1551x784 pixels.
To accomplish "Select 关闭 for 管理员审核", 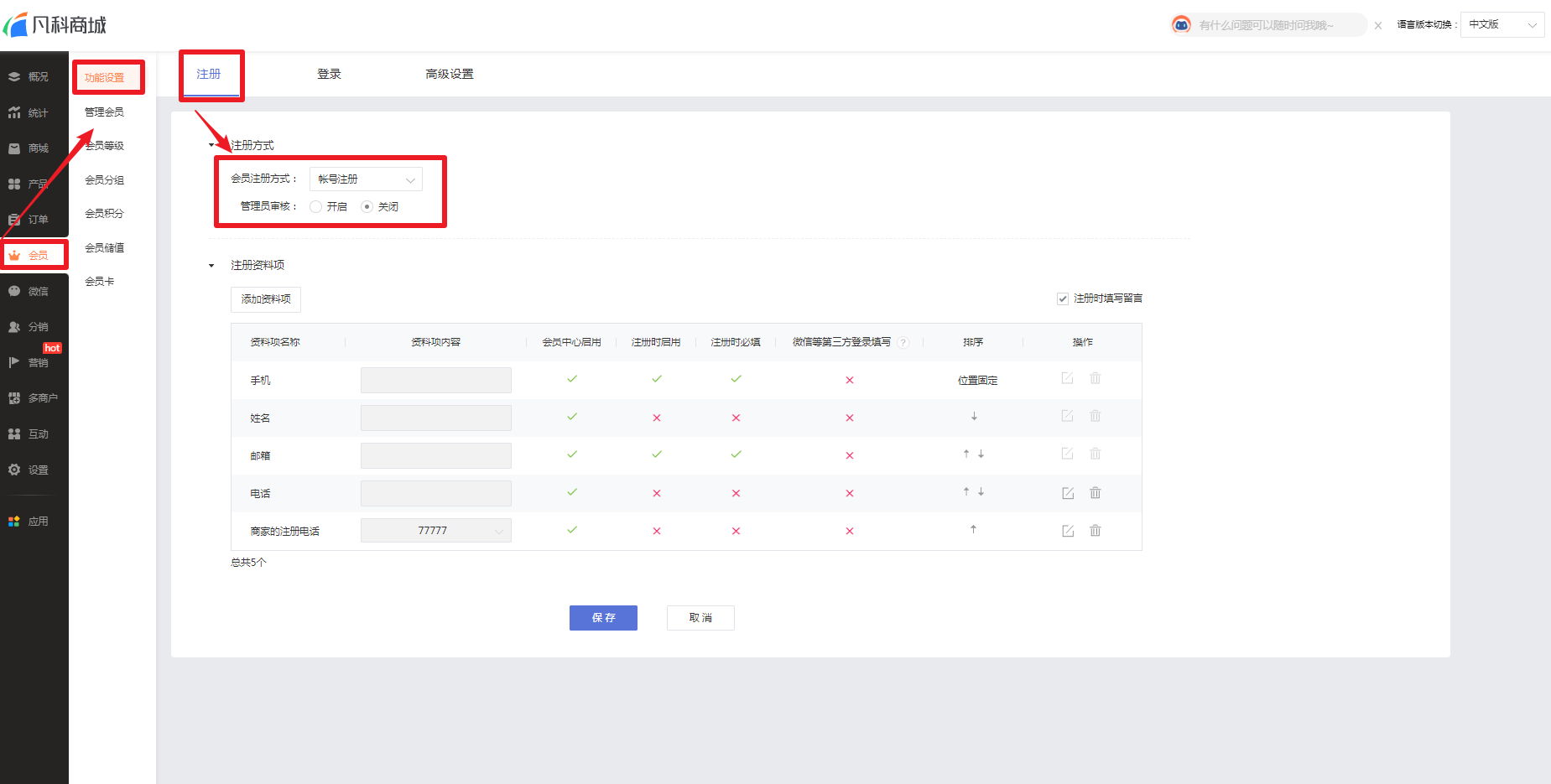I will coord(367,206).
